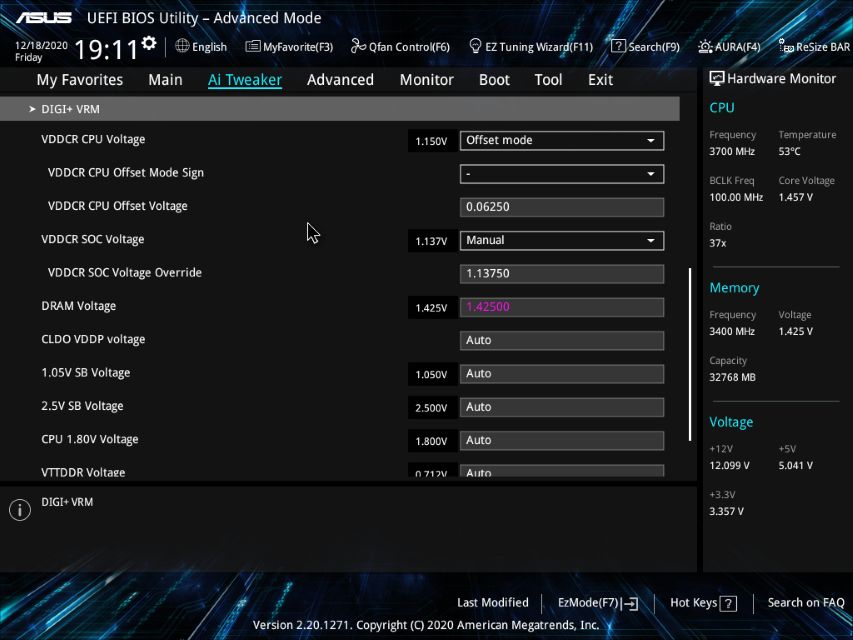Click the 1.800V CPU readout
The image size is (853, 640).
[x=431, y=441]
